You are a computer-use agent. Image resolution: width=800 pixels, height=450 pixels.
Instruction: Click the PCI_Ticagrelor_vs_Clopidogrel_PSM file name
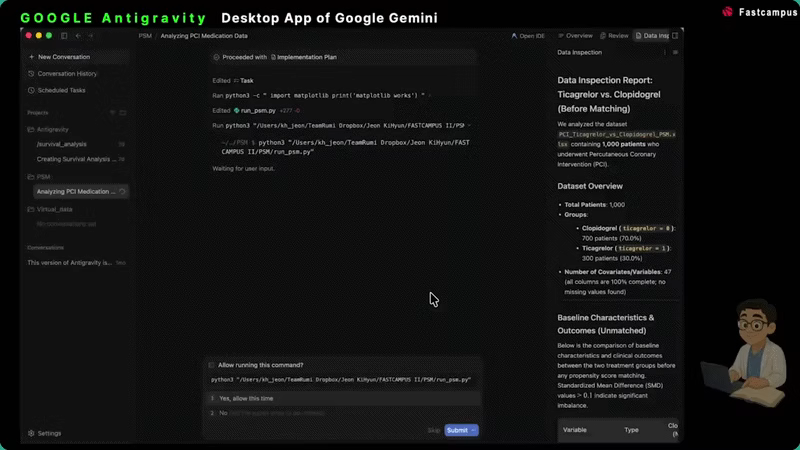tap(616, 139)
